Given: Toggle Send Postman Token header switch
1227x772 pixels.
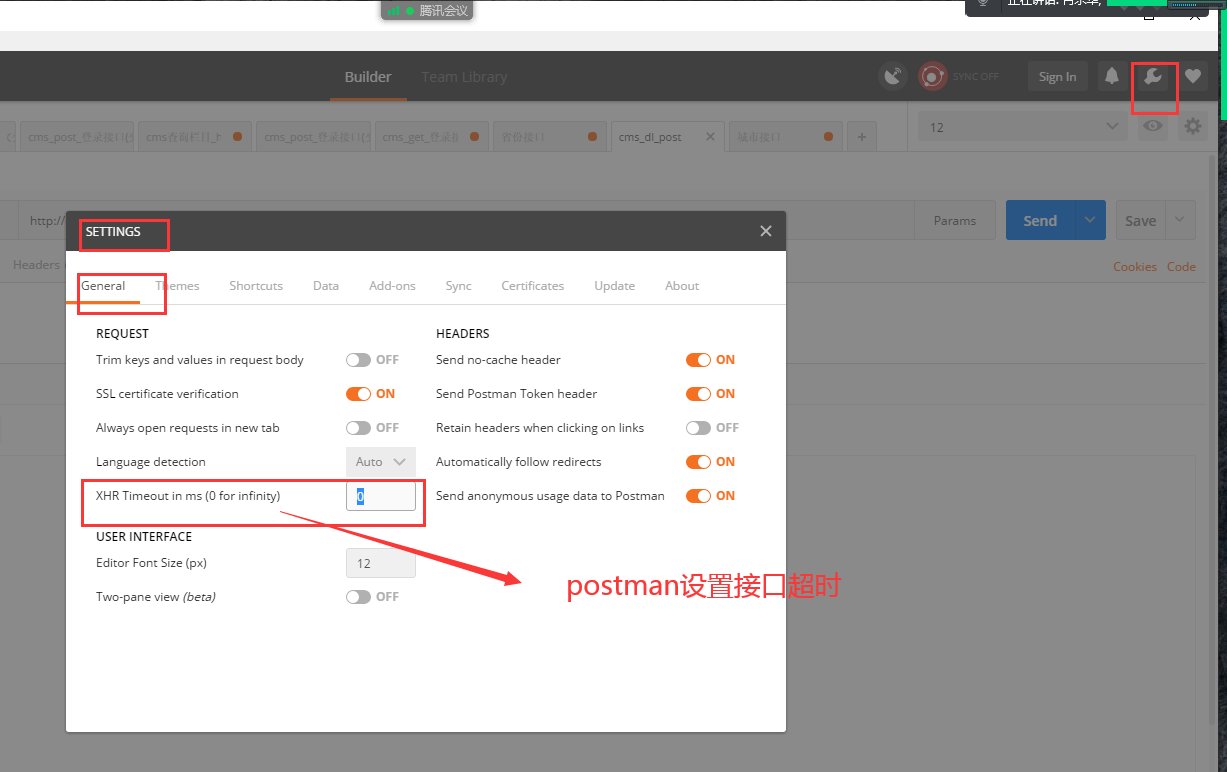Looking at the screenshot, I should click(698, 394).
